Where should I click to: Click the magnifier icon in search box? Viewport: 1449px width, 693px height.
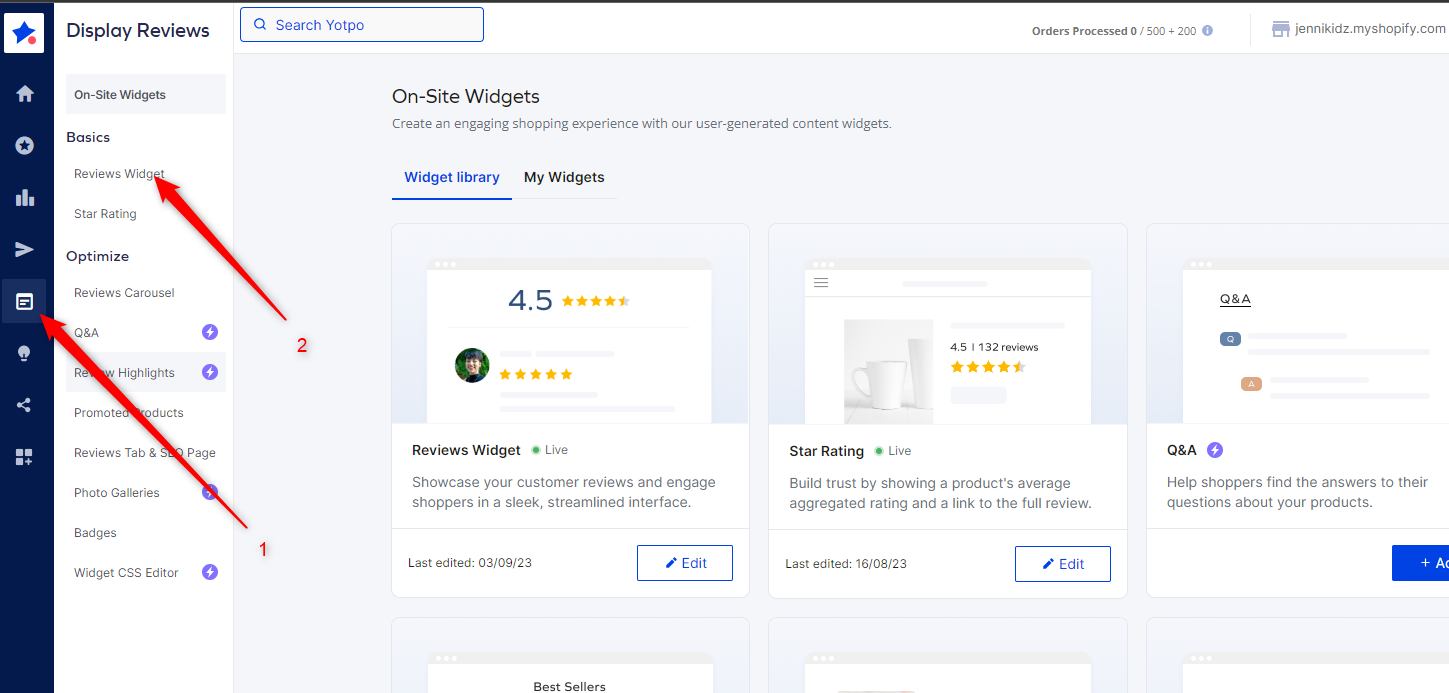(261, 25)
